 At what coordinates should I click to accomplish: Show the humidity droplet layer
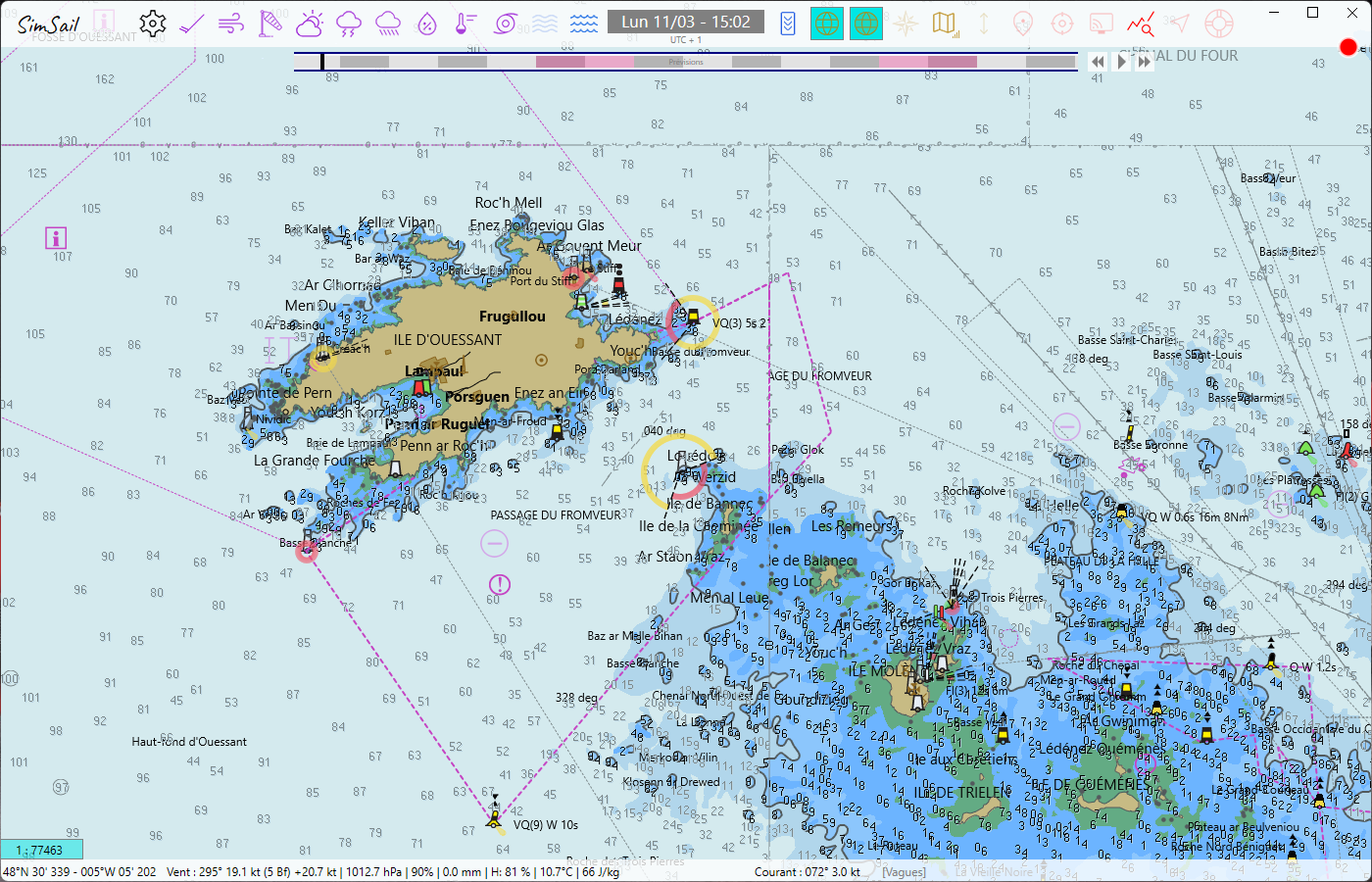(427, 24)
